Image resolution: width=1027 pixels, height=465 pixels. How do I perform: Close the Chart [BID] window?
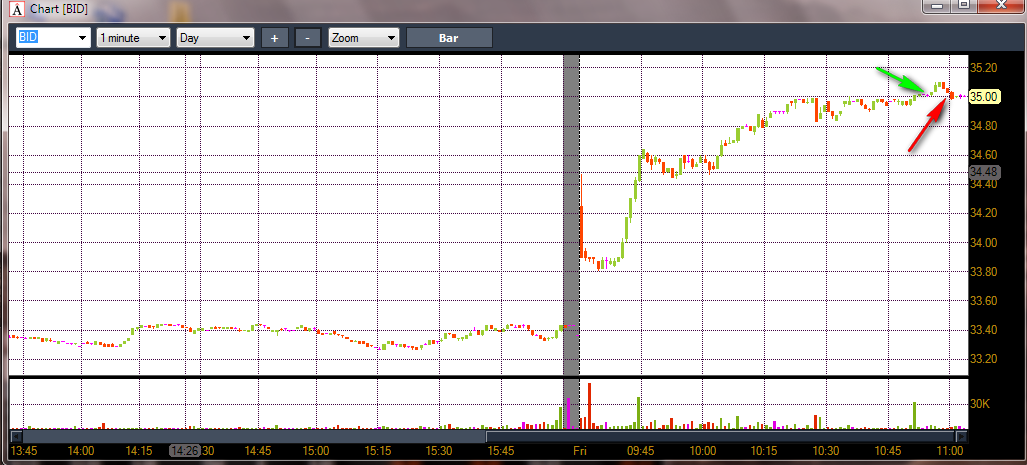(x=1001, y=5)
